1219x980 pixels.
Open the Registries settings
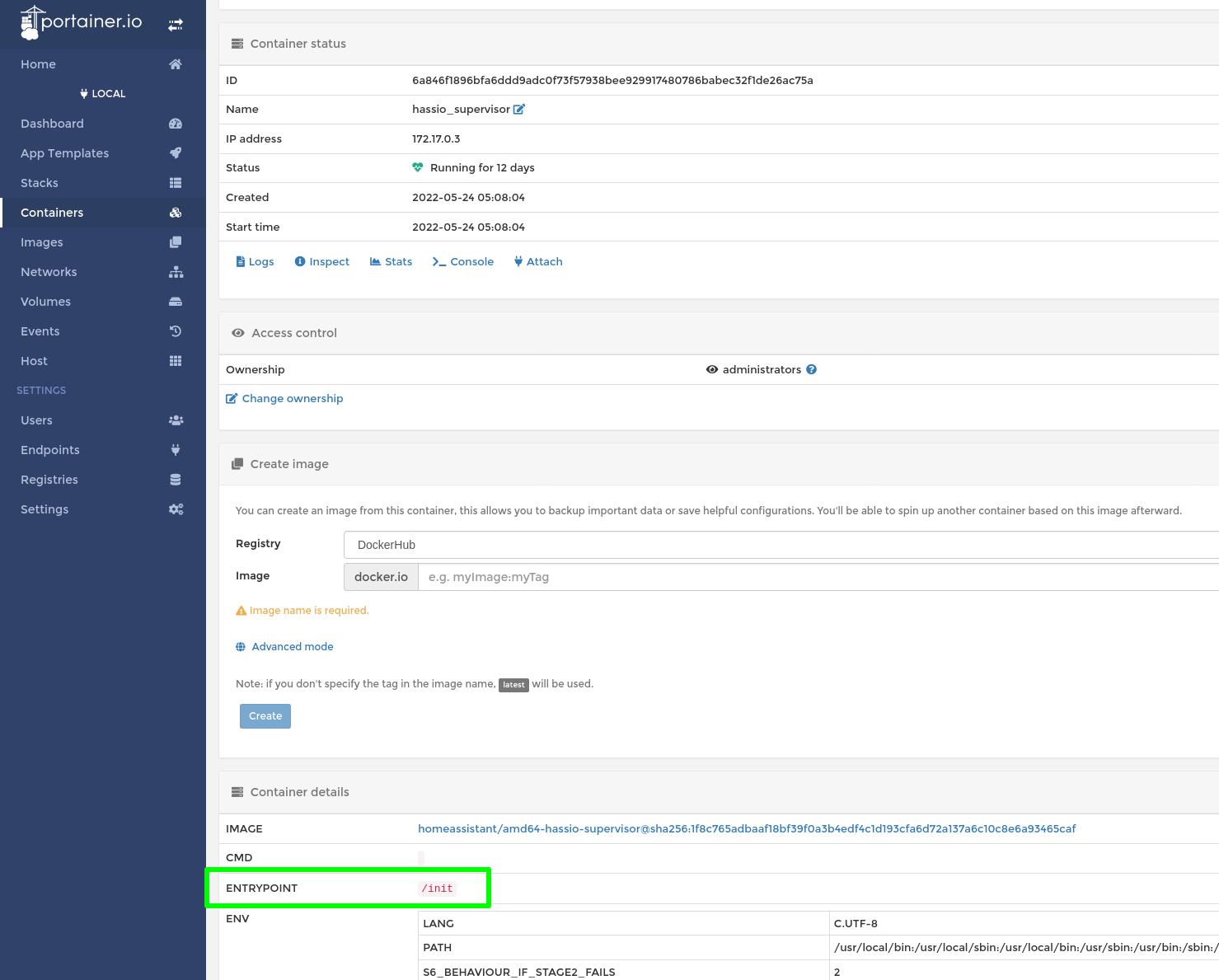click(49, 479)
